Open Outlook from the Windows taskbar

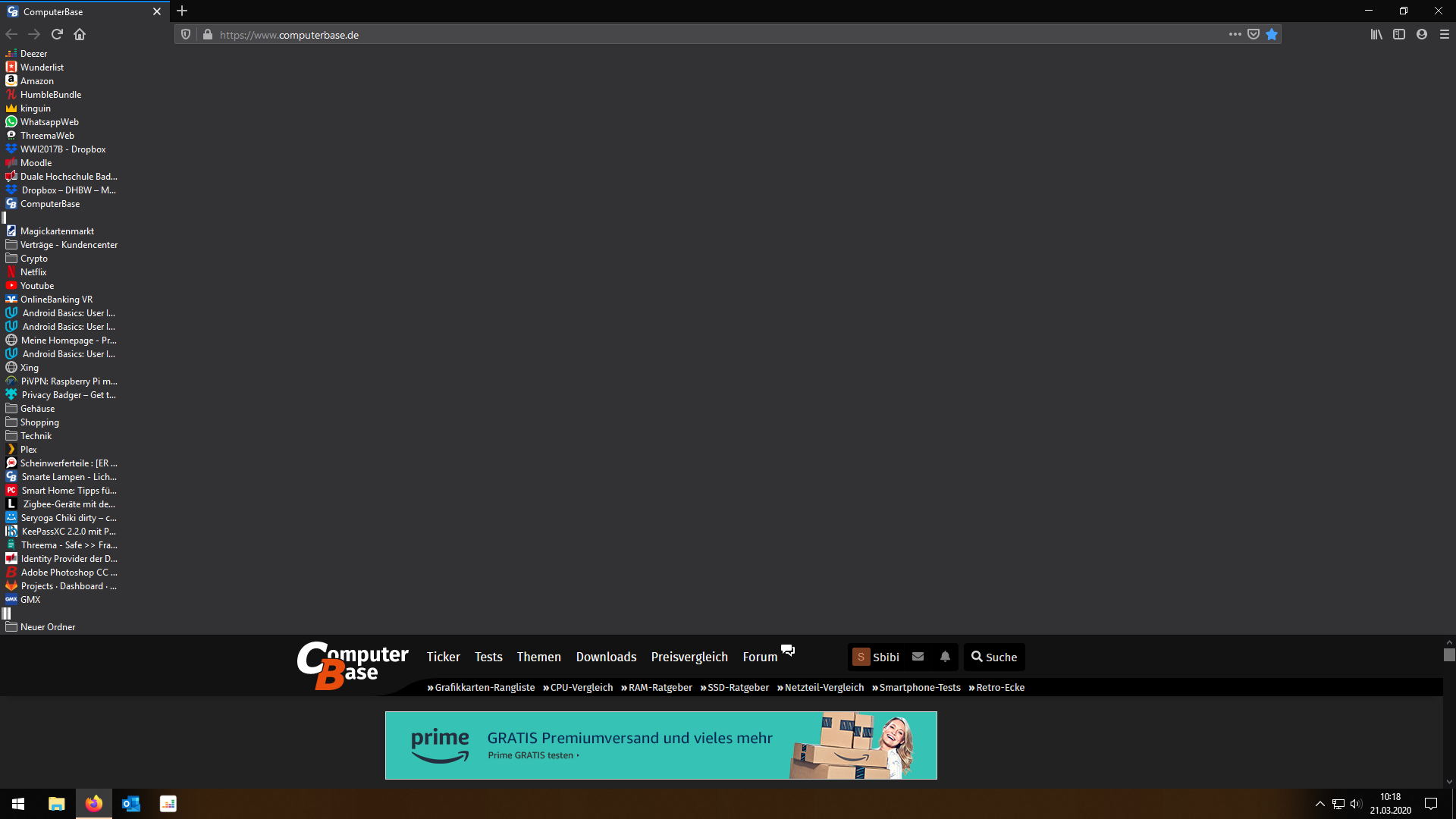tap(130, 803)
